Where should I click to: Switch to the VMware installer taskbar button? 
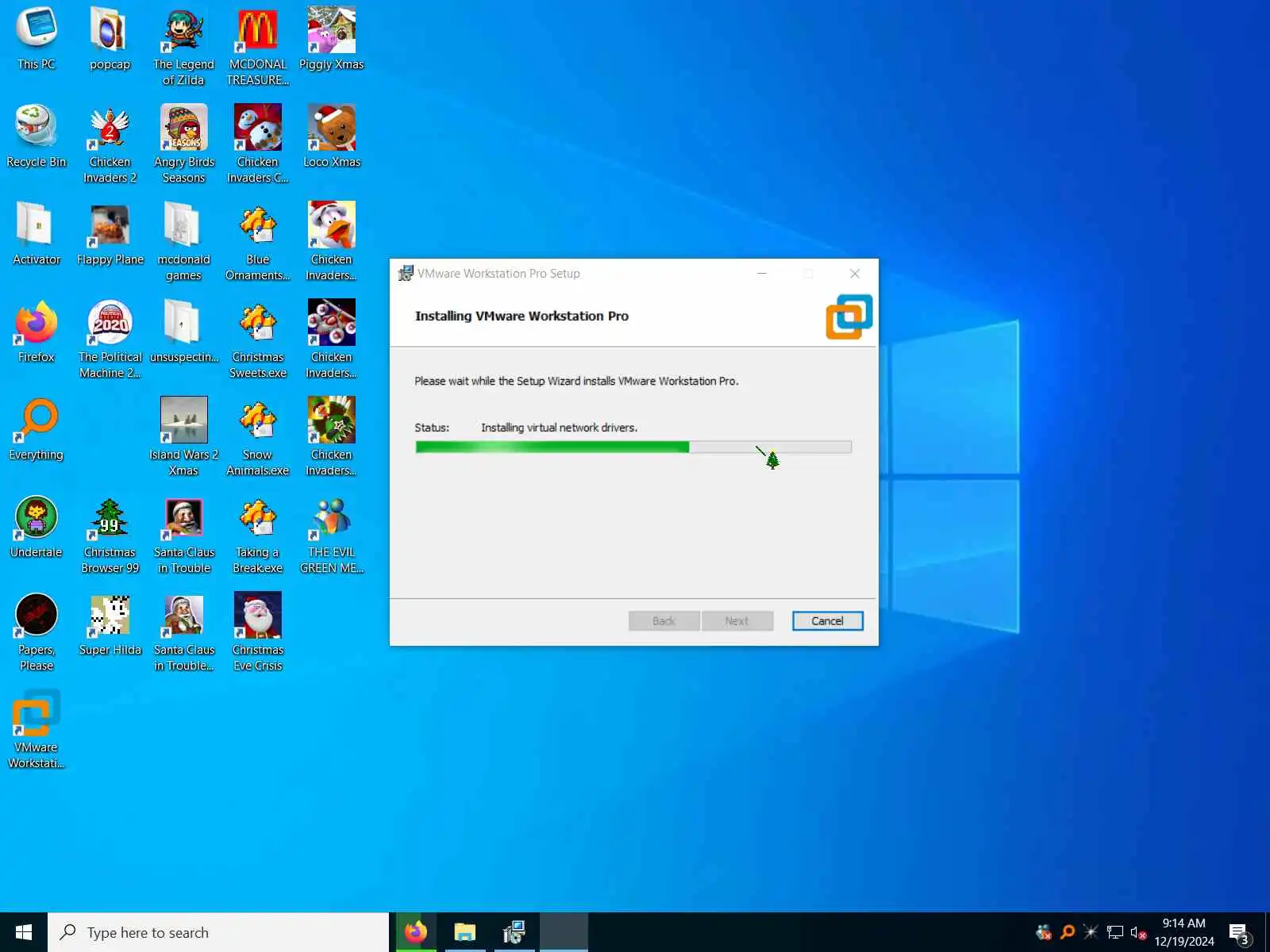pos(514,932)
